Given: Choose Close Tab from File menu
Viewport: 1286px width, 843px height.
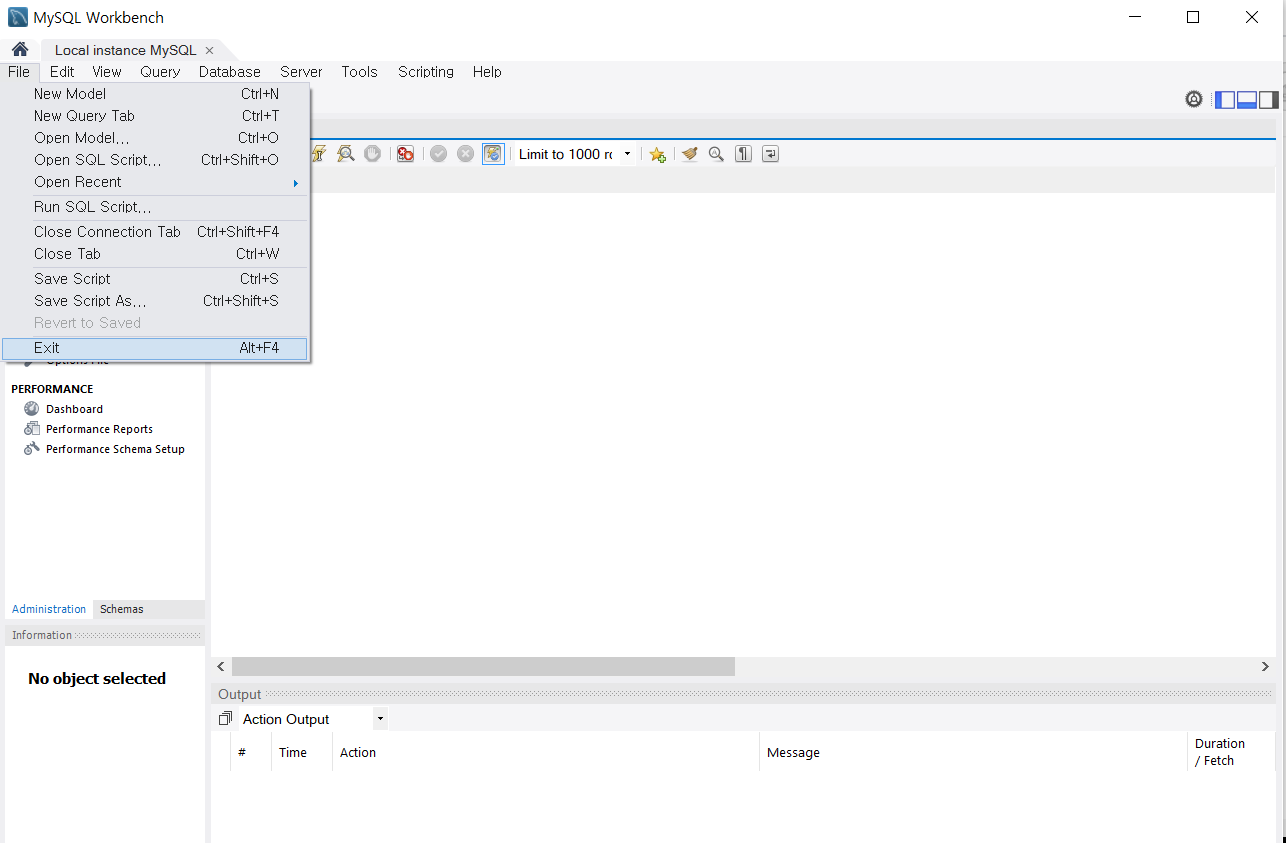Looking at the screenshot, I should click(x=156, y=254).
